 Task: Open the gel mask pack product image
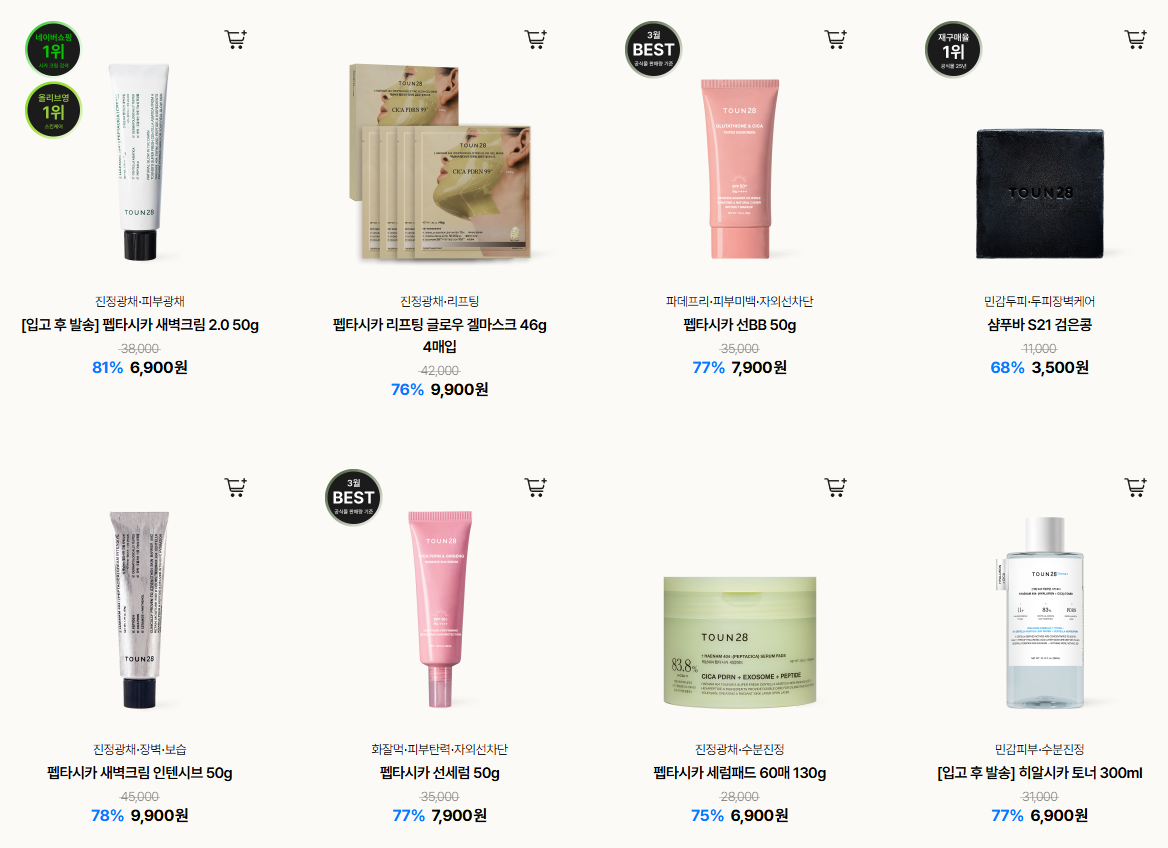(x=440, y=162)
